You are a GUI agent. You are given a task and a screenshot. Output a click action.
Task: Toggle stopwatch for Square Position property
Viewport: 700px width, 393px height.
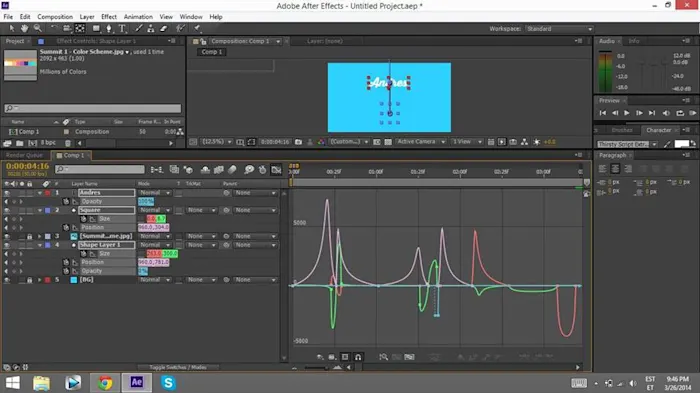(66, 227)
